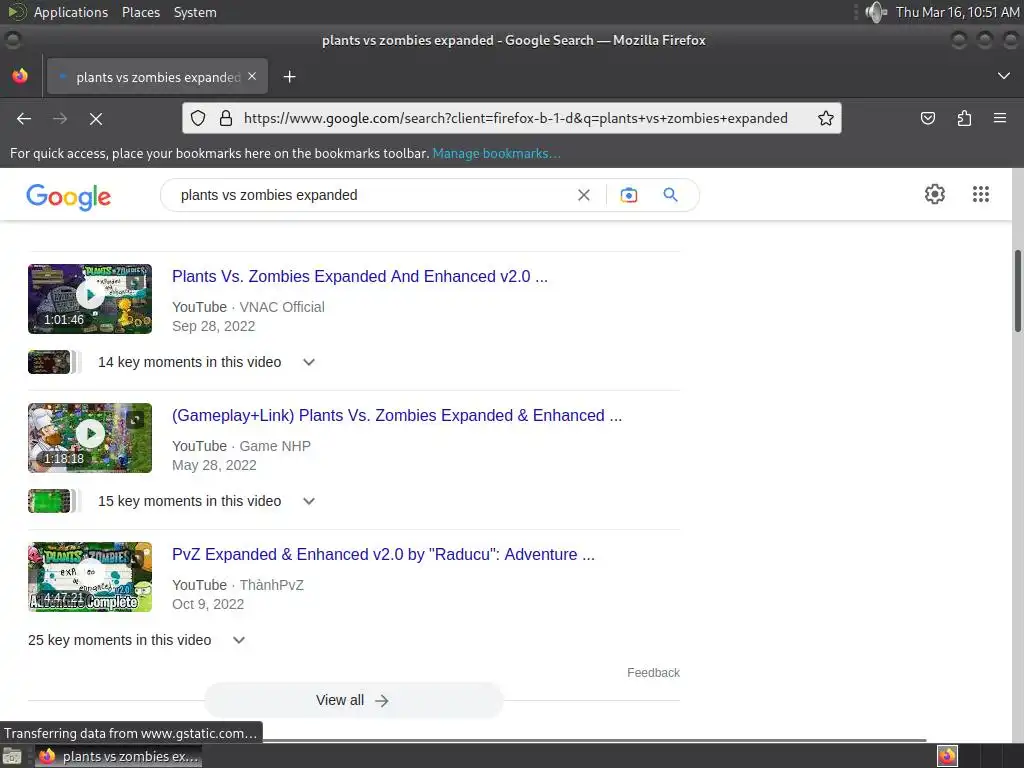1024x768 pixels.
Task: Open Firefox View pinned icon
Action: pos(20,76)
